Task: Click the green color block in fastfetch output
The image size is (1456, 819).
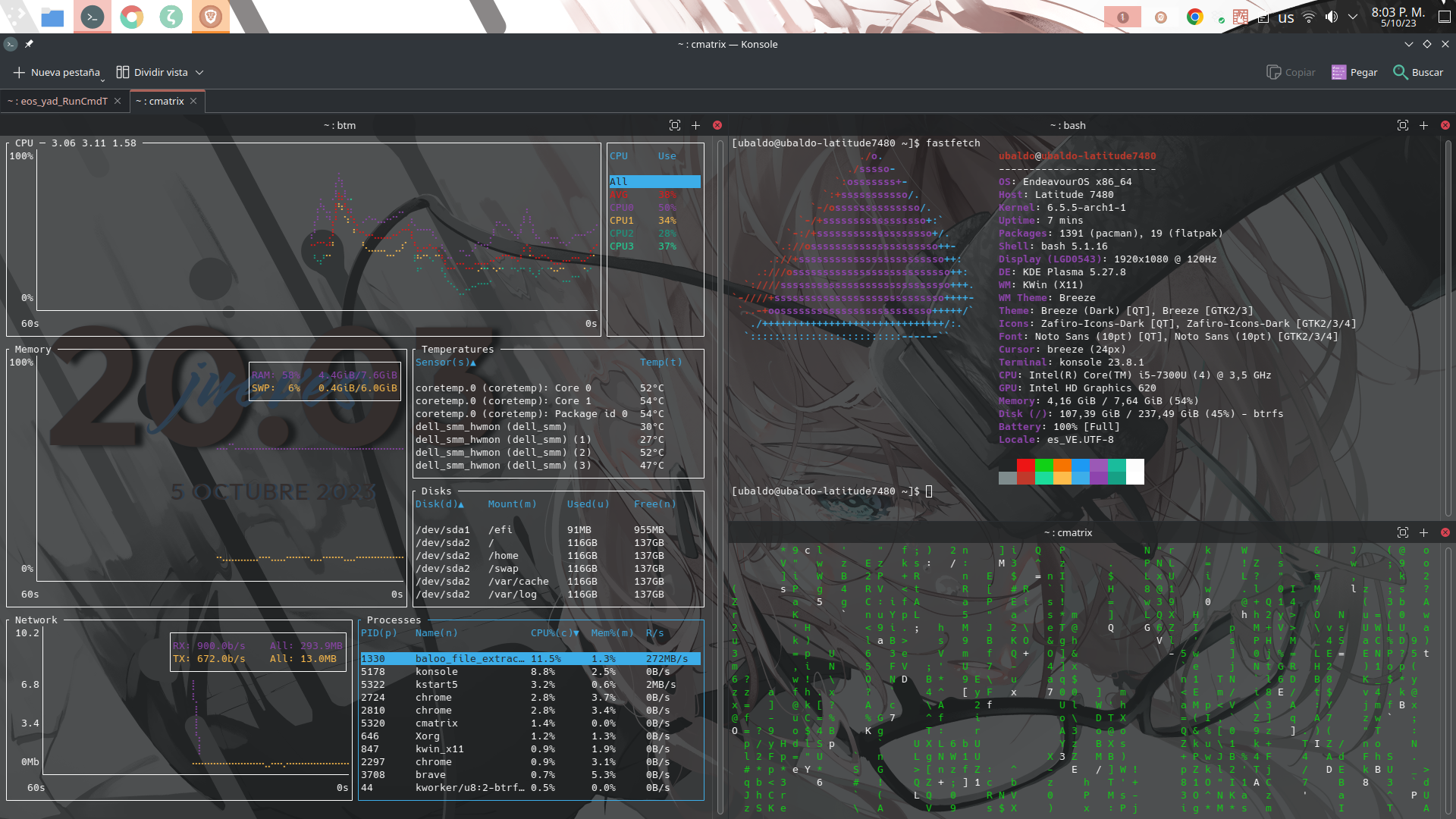Action: click(x=1044, y=466)
